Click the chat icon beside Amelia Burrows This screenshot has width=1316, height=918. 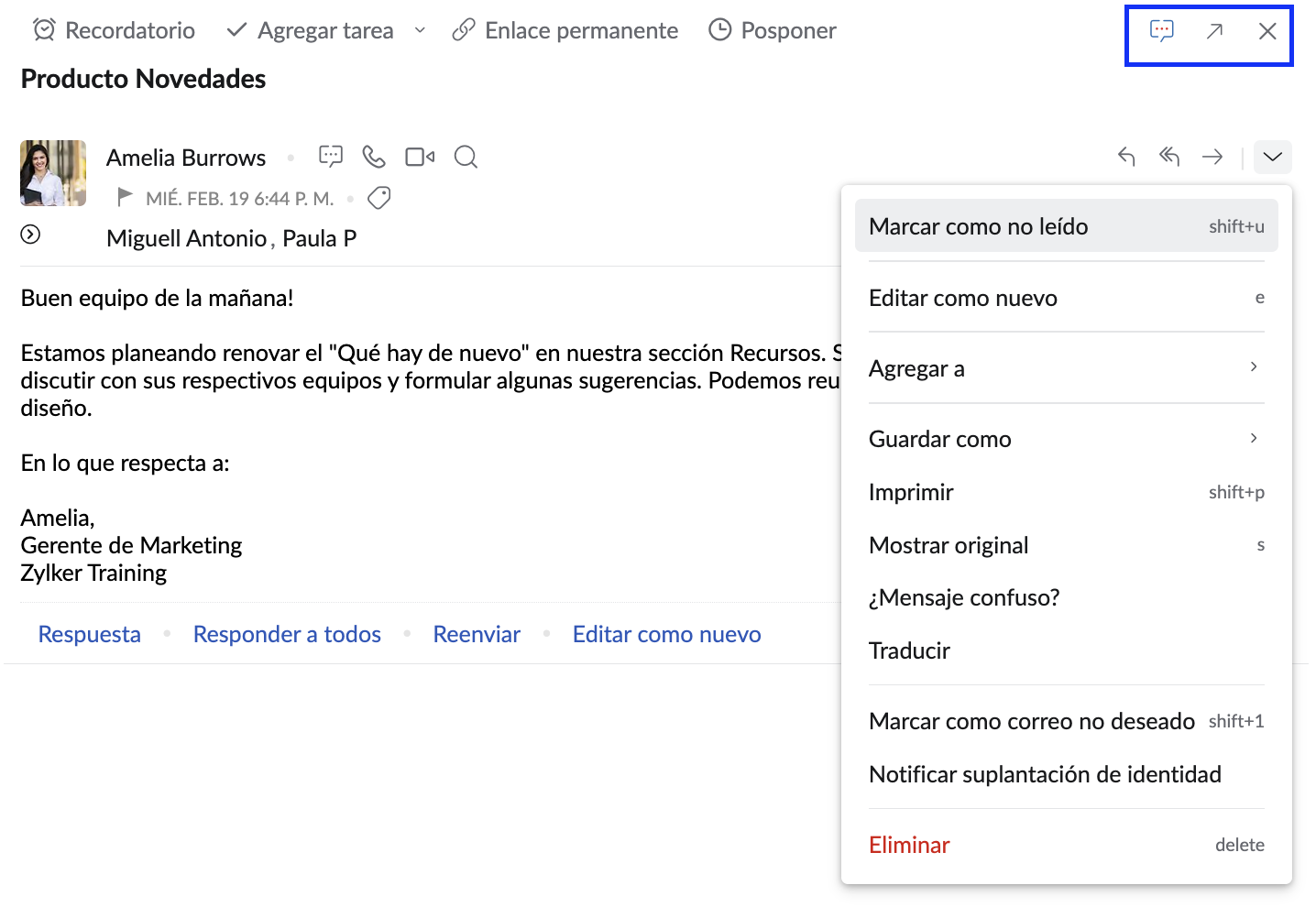(330, 157)
